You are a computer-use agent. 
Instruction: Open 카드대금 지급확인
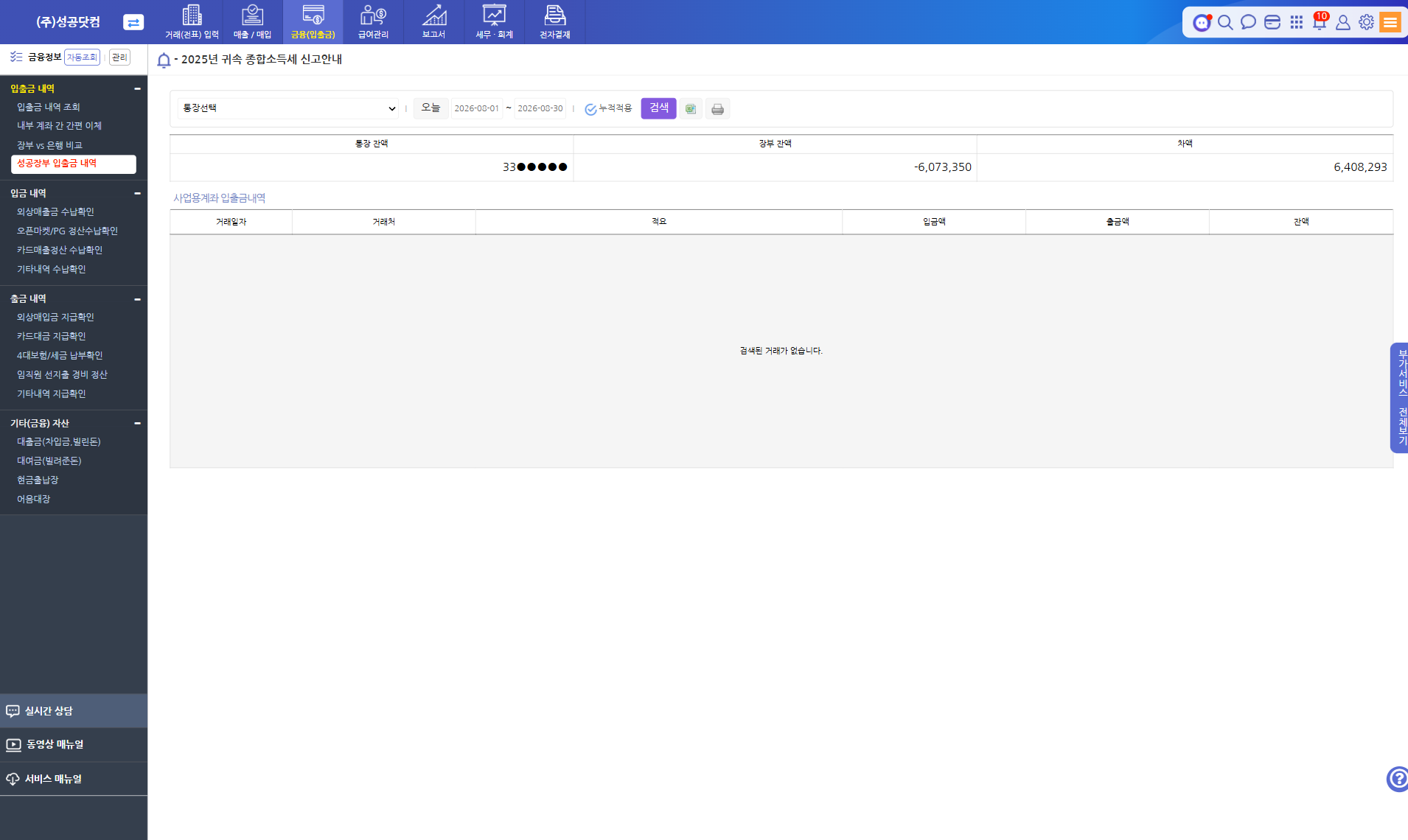click(x=51, y=336)
